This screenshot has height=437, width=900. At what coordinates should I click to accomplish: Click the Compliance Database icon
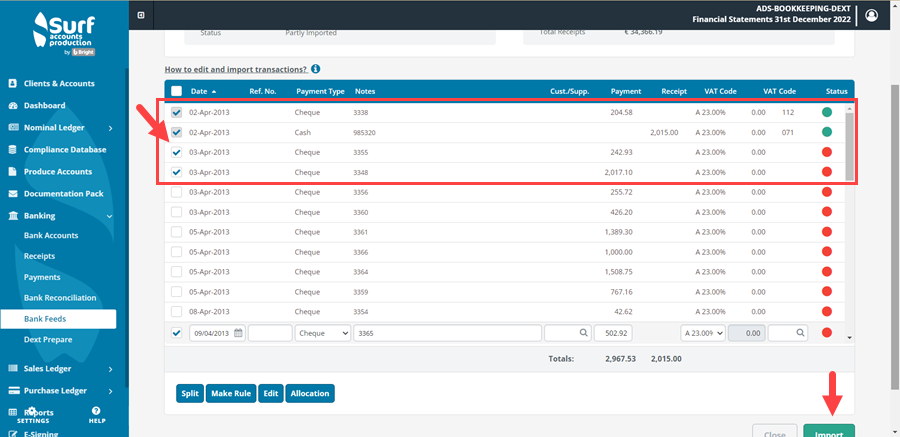(13, 149)
